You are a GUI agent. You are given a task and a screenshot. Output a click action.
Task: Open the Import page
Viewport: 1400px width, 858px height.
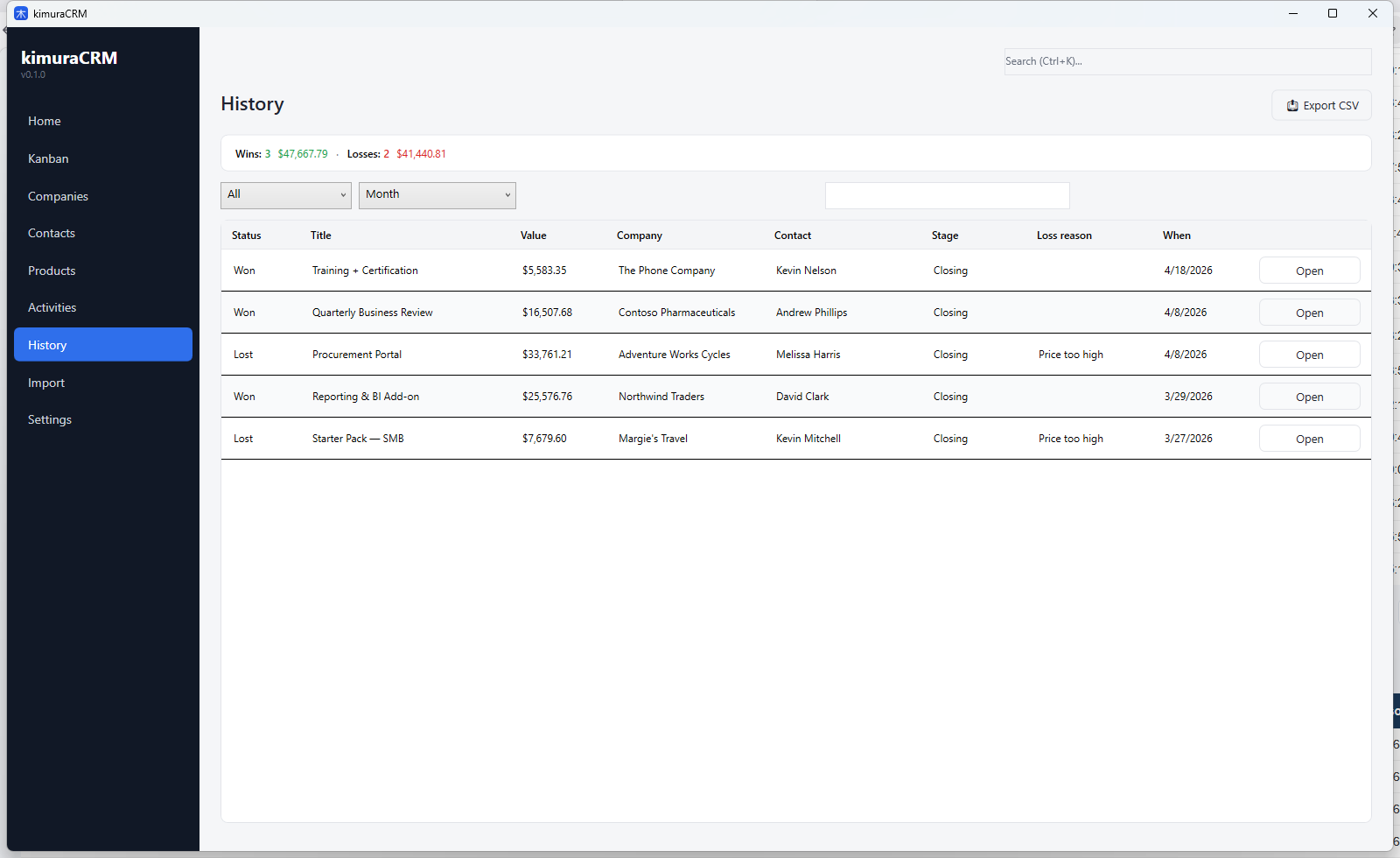(46, 383)
